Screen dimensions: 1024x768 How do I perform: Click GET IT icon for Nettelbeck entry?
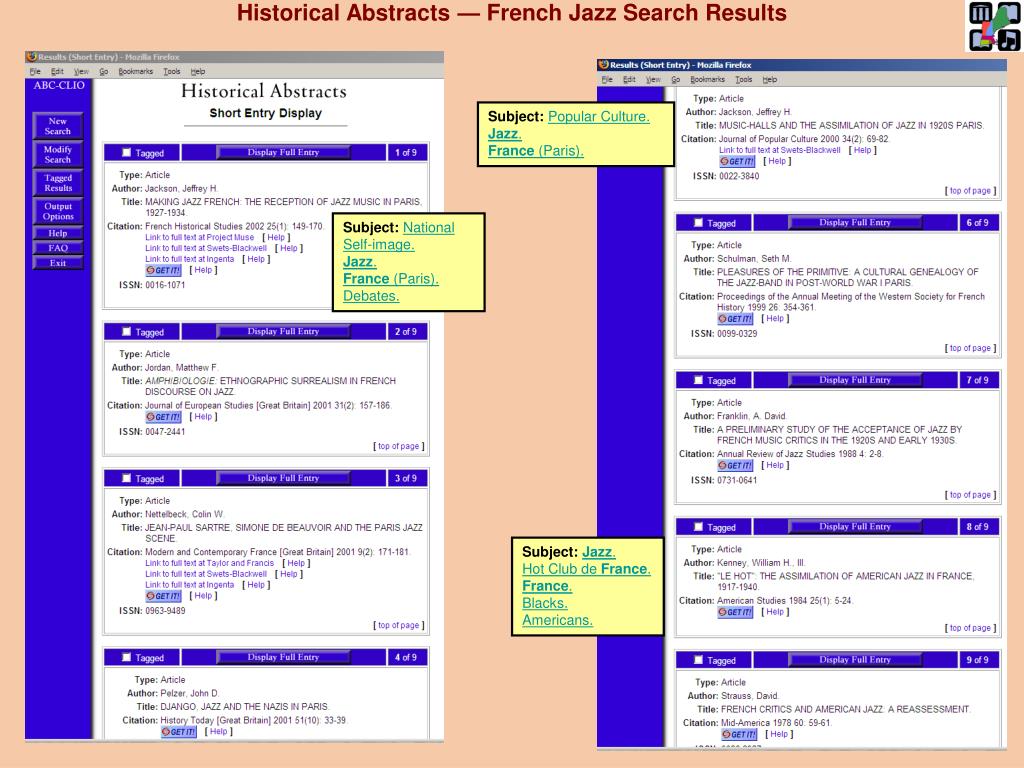pos(163,596)
